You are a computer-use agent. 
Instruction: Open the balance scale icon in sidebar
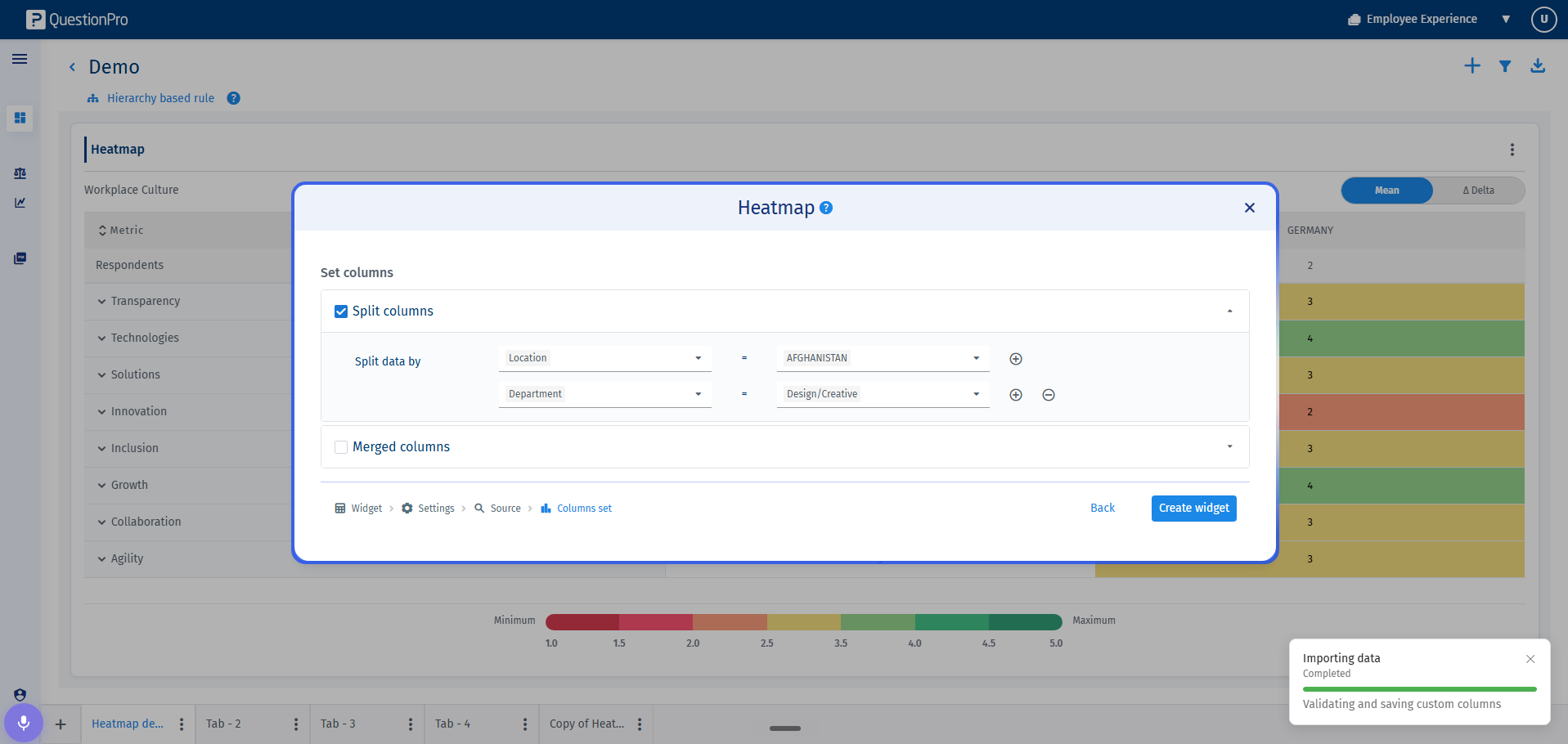coord(20,173)
